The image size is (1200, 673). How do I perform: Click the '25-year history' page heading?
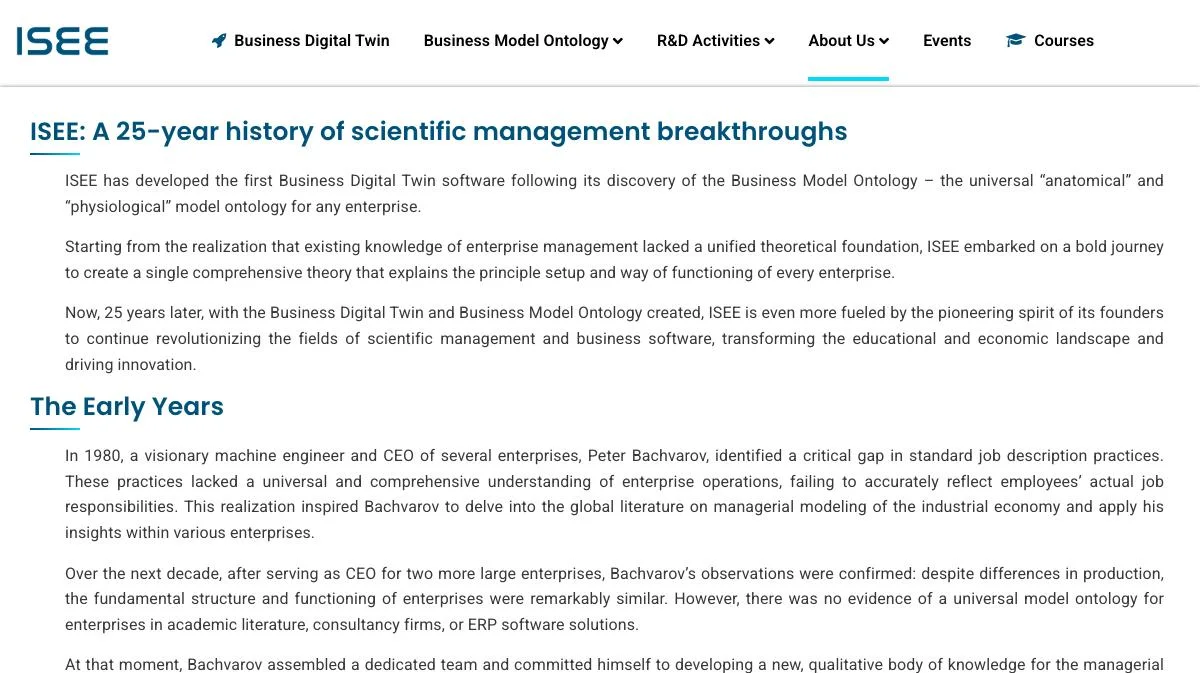click(x=438, y=132)
